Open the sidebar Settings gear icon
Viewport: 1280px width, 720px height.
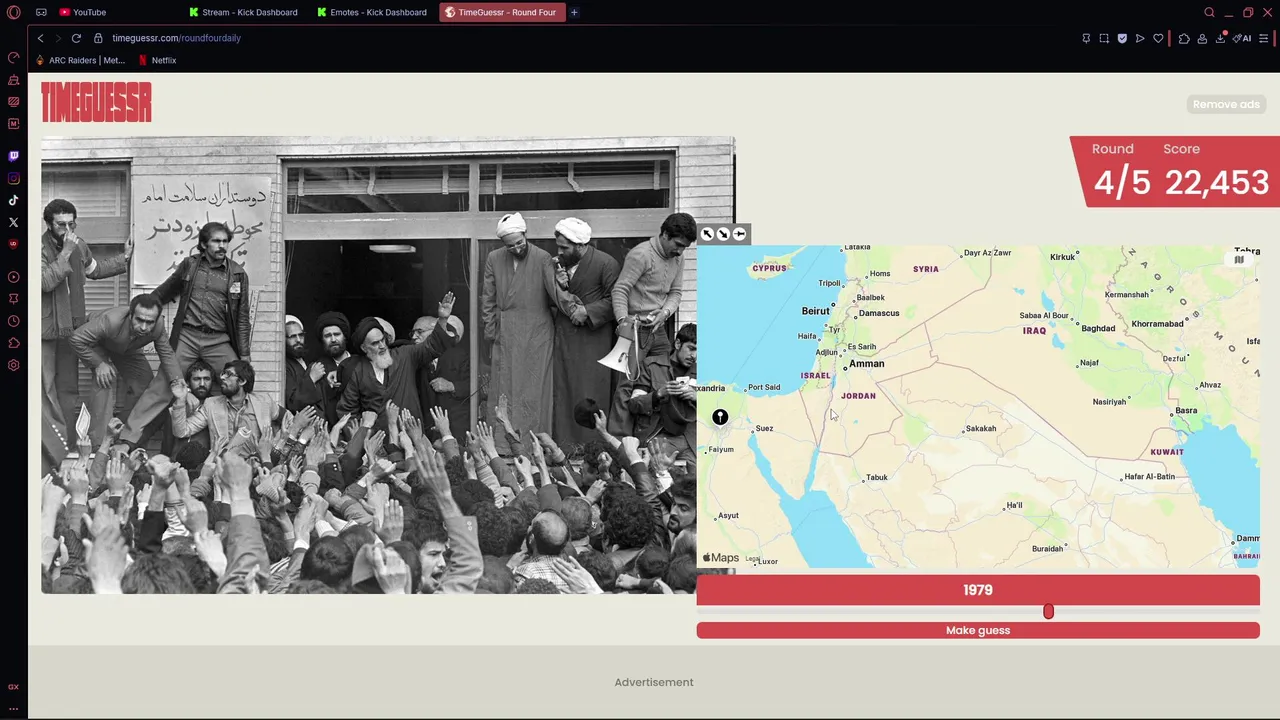(13, 365)
